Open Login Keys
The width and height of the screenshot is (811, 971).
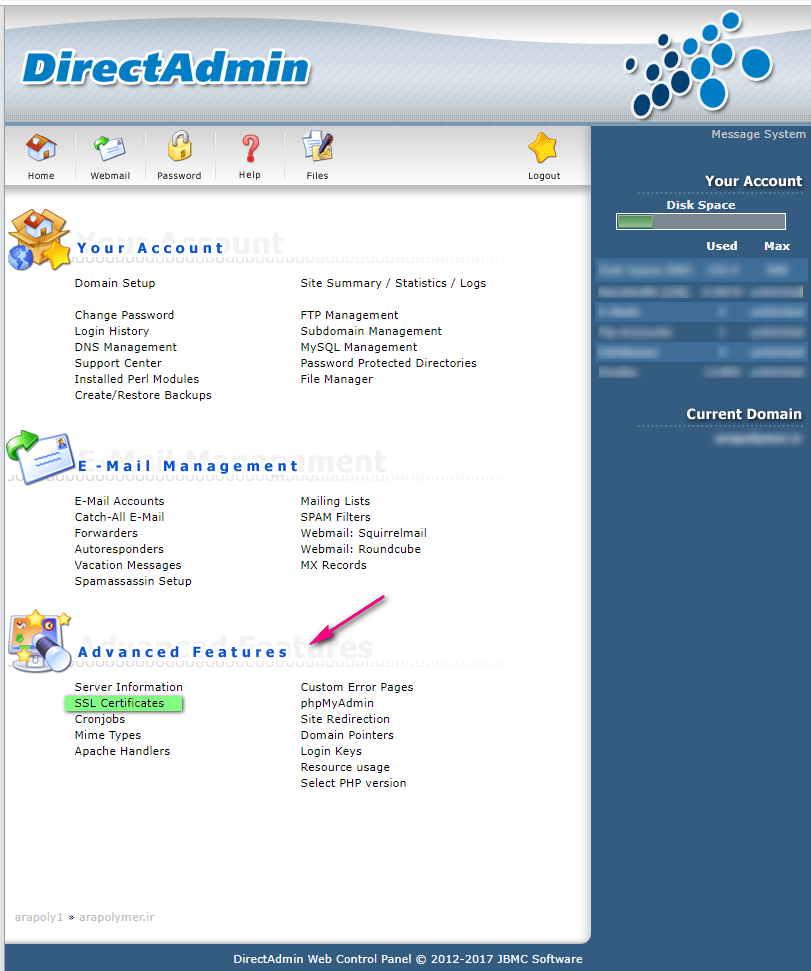click(x=331, y=751)
